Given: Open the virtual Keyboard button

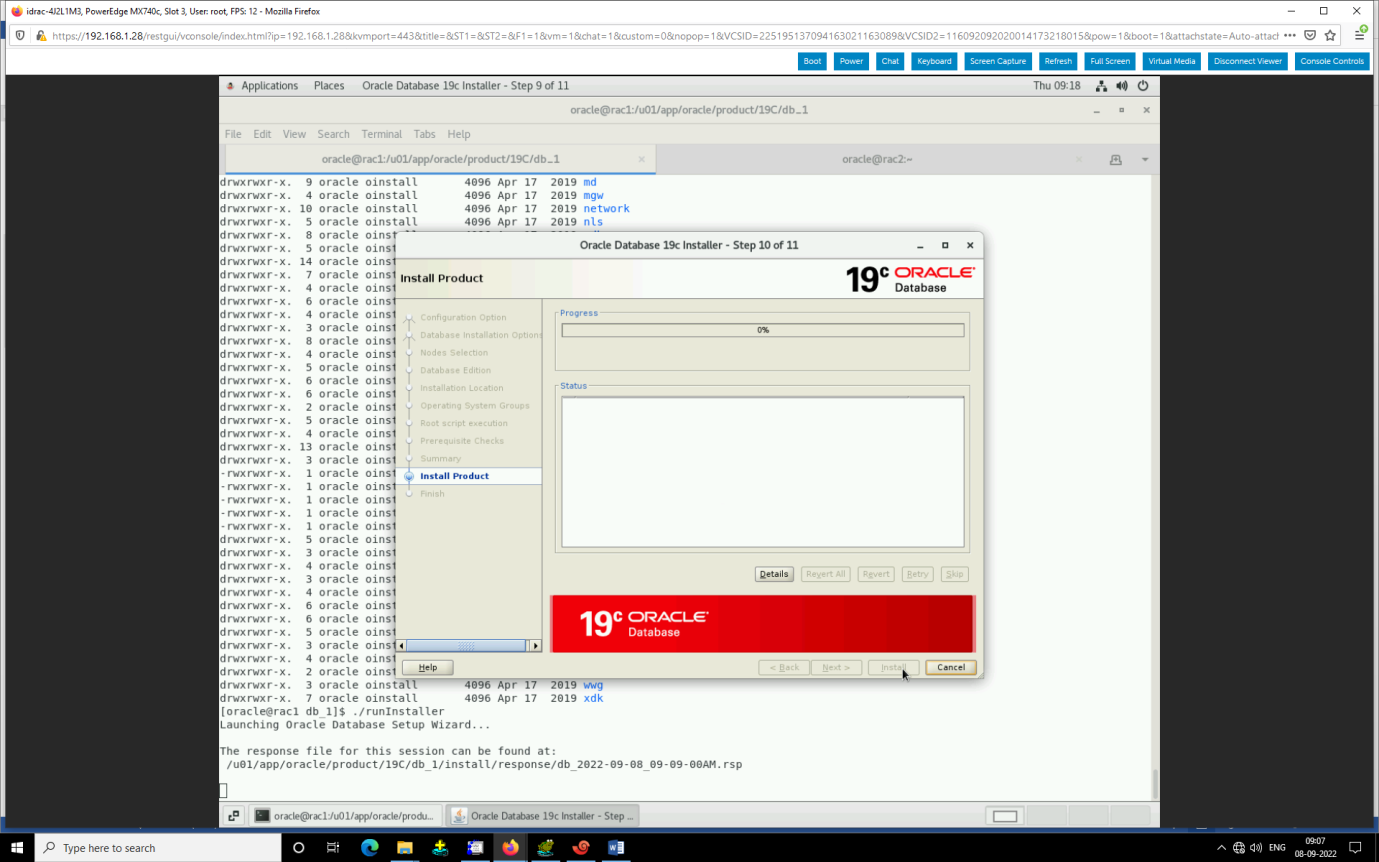Looking at the screenshot, I should click(934, 61).
